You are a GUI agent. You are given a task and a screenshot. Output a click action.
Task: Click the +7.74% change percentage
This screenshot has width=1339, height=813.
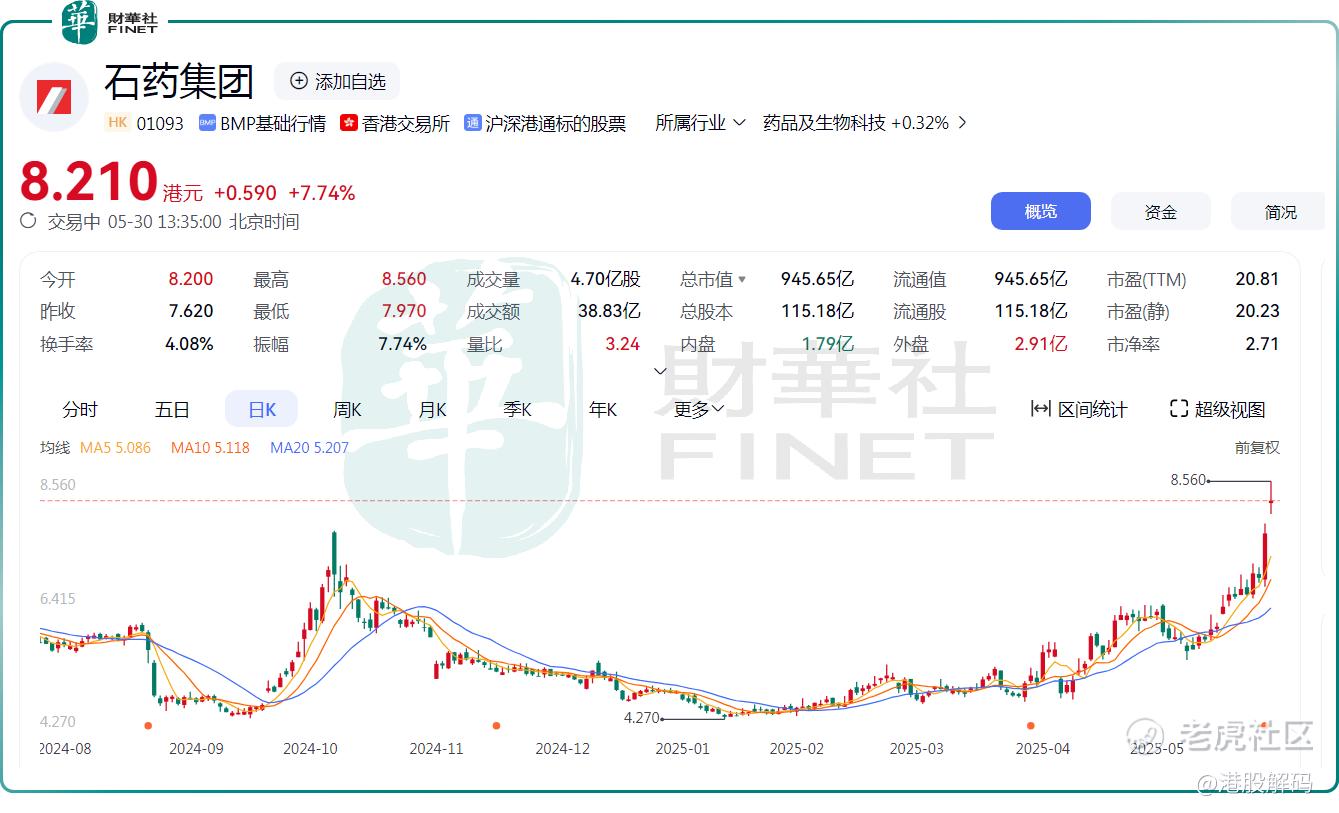[x=322, y=193]
